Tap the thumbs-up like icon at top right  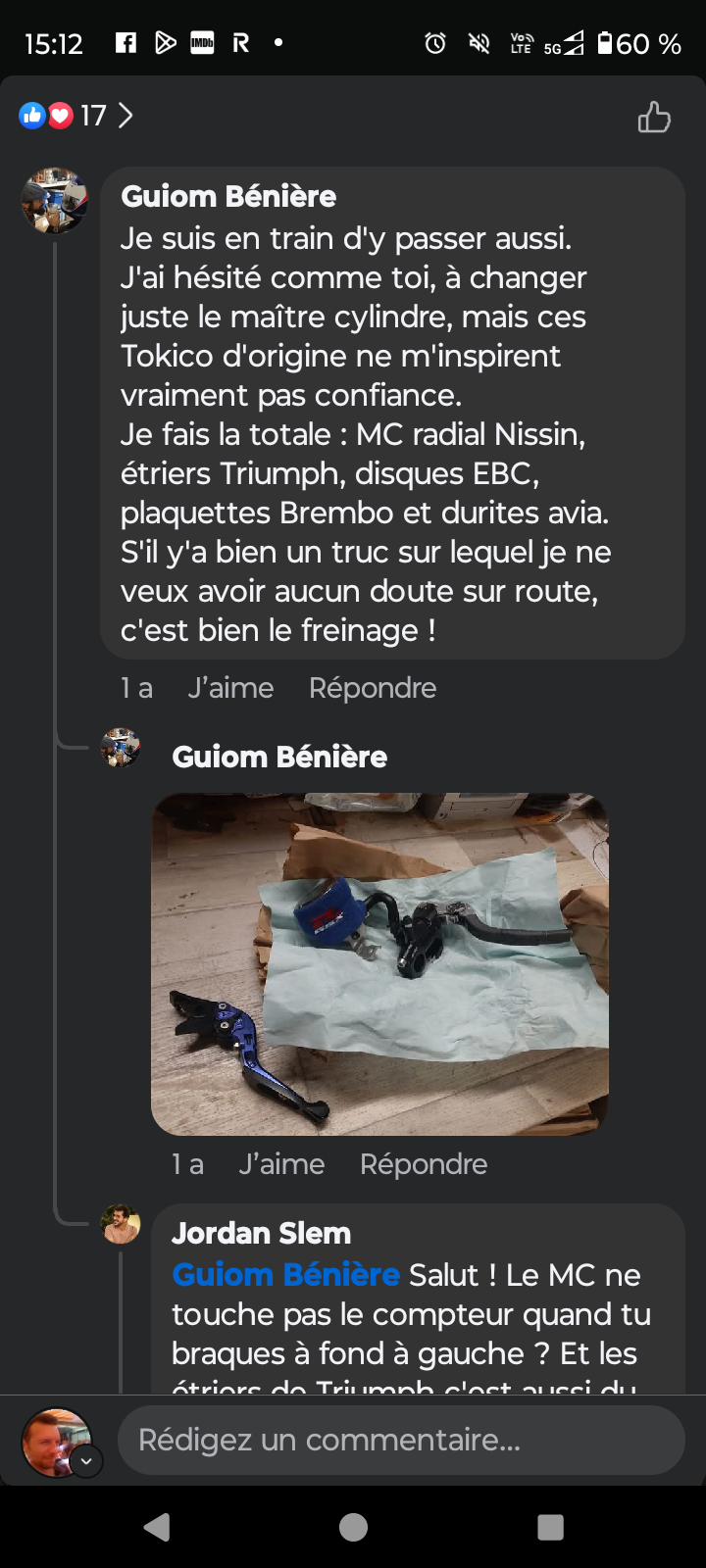pyautogui.click(x=654, y=117)
